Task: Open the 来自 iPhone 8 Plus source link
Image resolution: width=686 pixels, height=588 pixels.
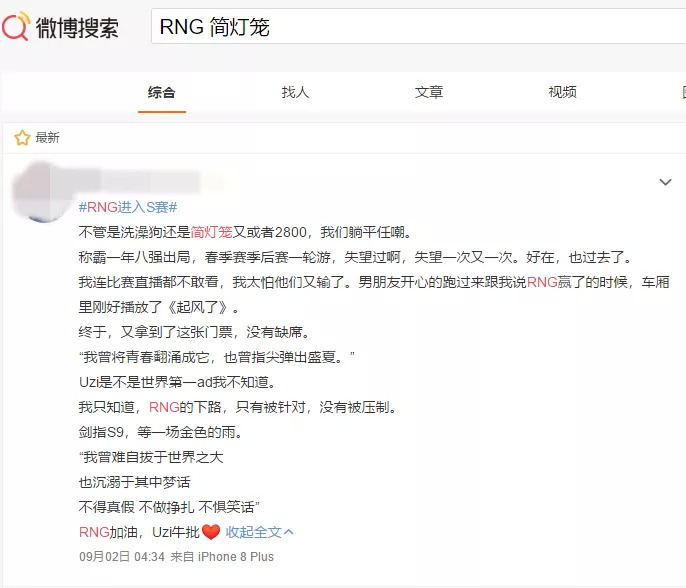Action: click(222, 557)
